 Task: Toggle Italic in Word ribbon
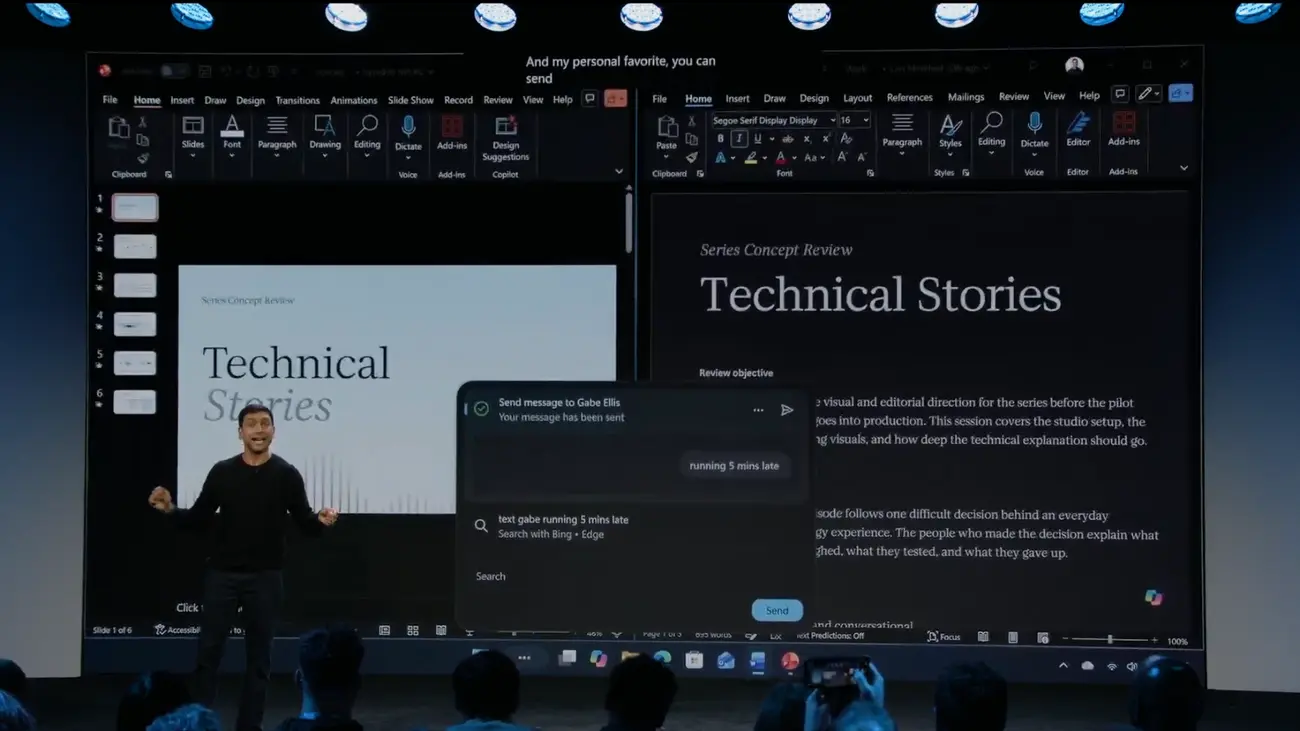(738, 139)
